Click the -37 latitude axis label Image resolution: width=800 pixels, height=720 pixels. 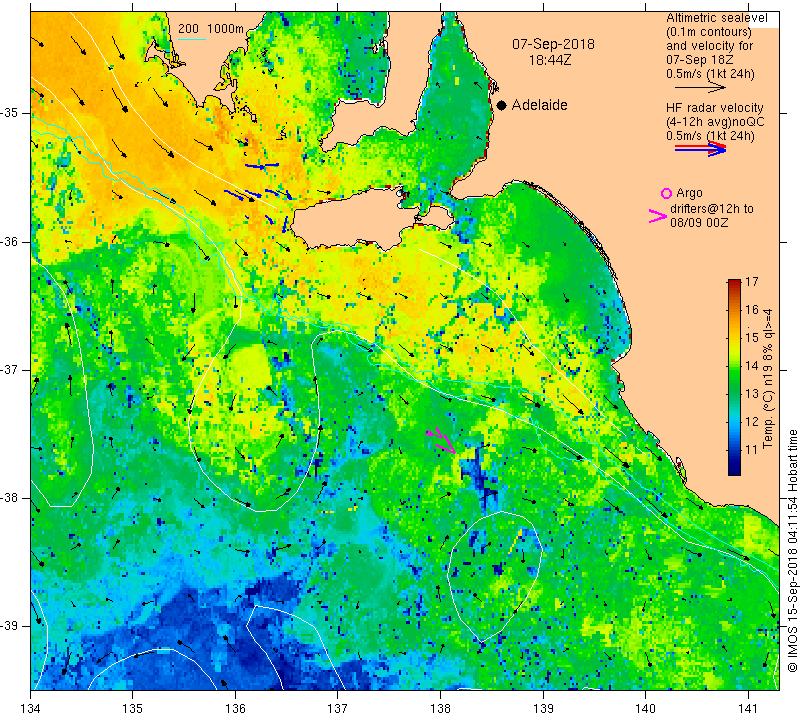click(10, 369)
